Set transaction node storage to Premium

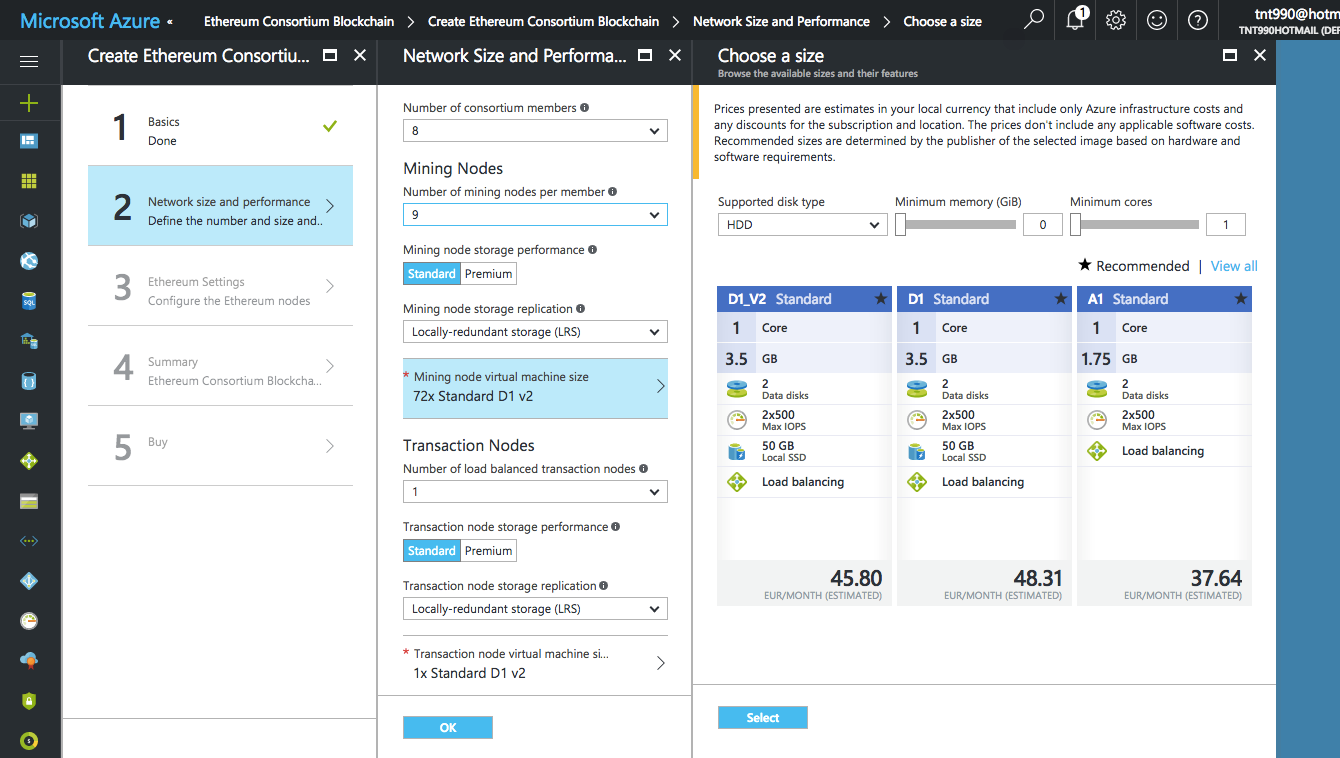(x=488, y=551)
